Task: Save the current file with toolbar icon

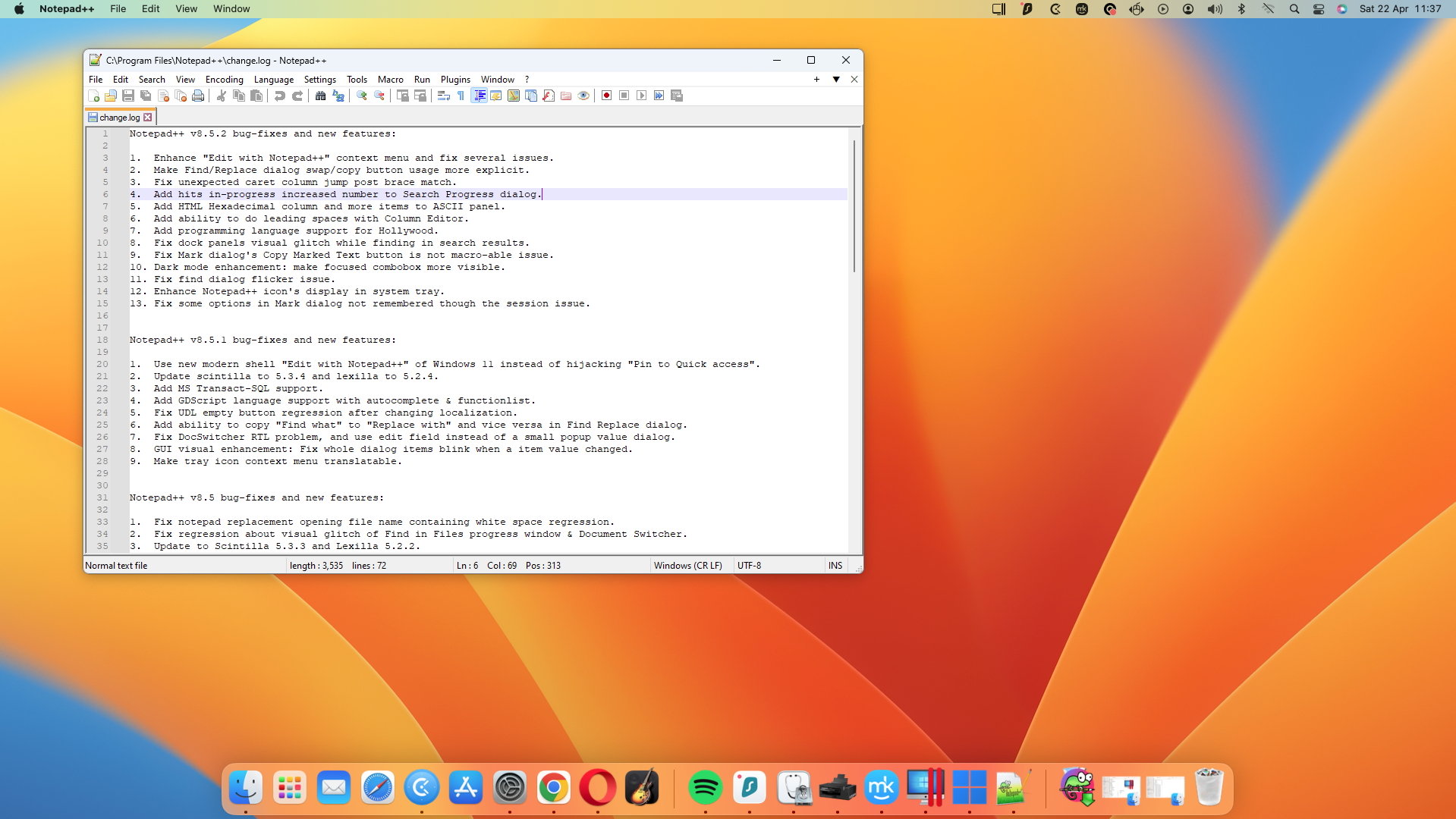Action: [128, 96]
